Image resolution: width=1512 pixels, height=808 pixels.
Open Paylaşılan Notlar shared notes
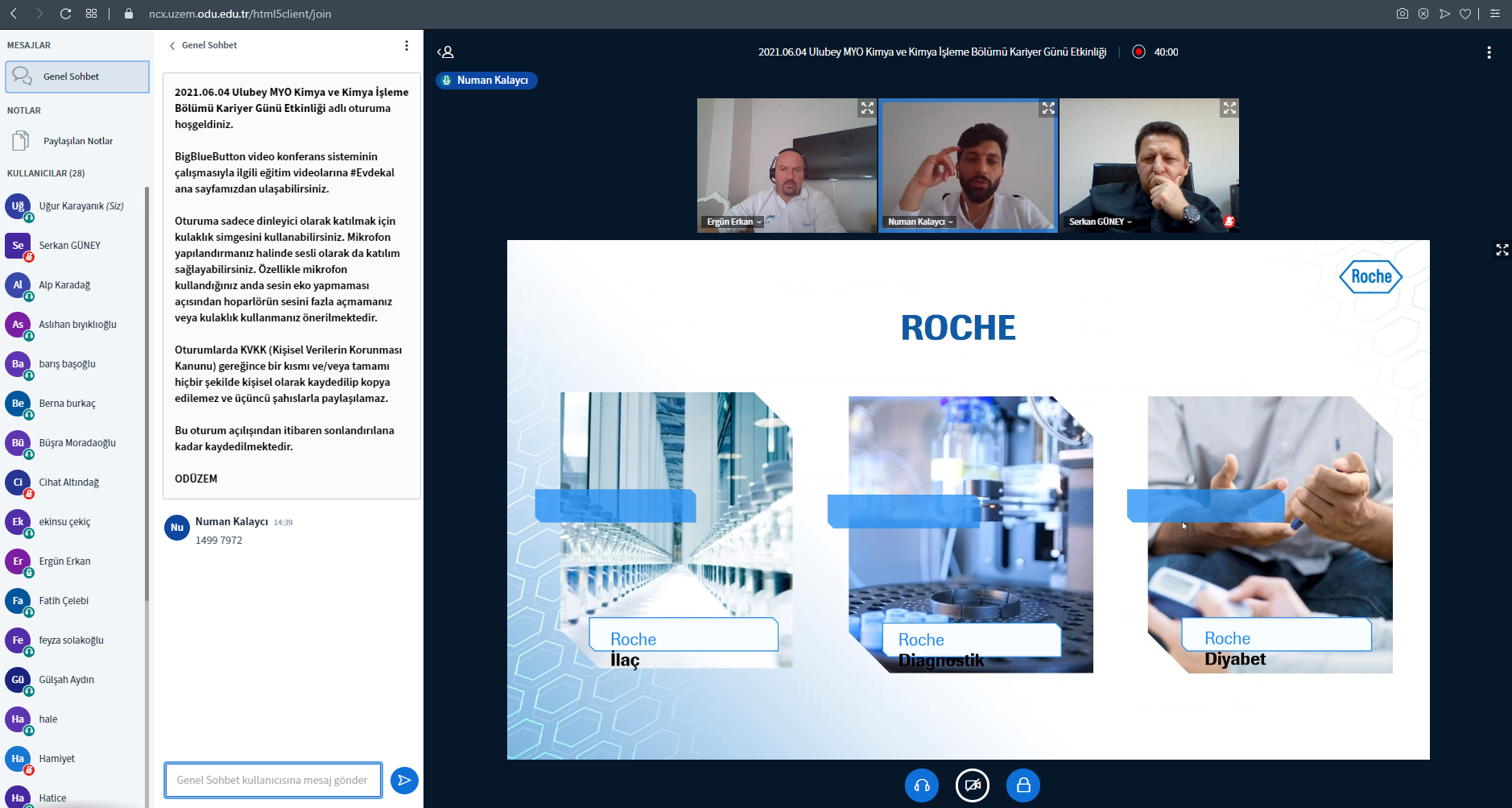coord(77,141)
